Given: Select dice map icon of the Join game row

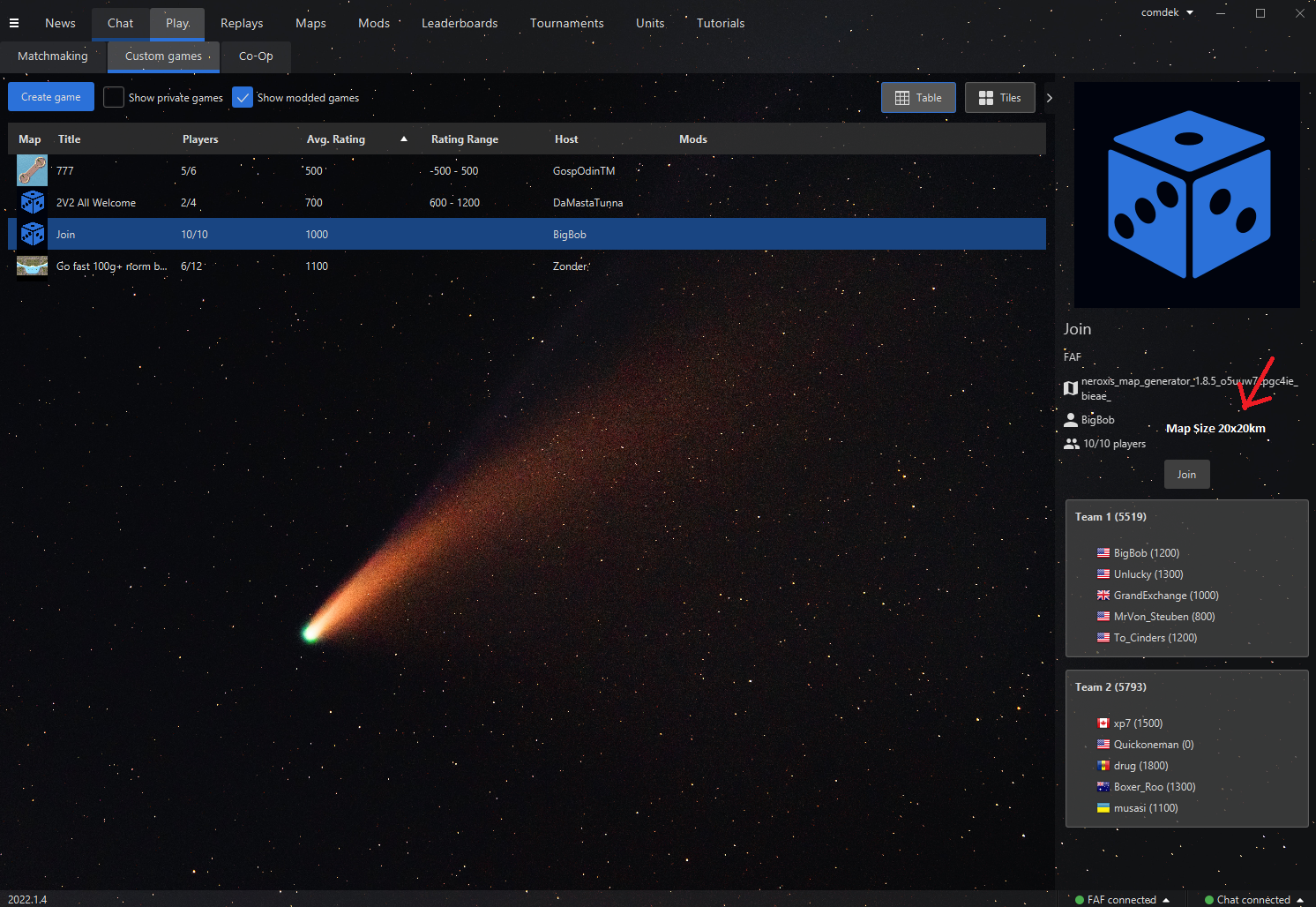Looking at the screenshot, I should (x=33, y=234).
